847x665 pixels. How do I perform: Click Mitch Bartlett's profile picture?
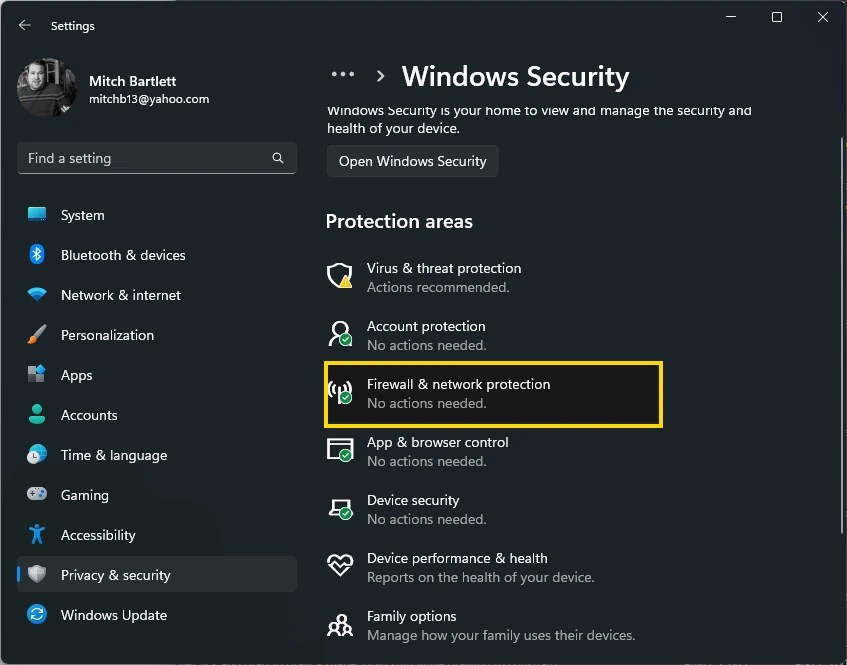point(46,88)
